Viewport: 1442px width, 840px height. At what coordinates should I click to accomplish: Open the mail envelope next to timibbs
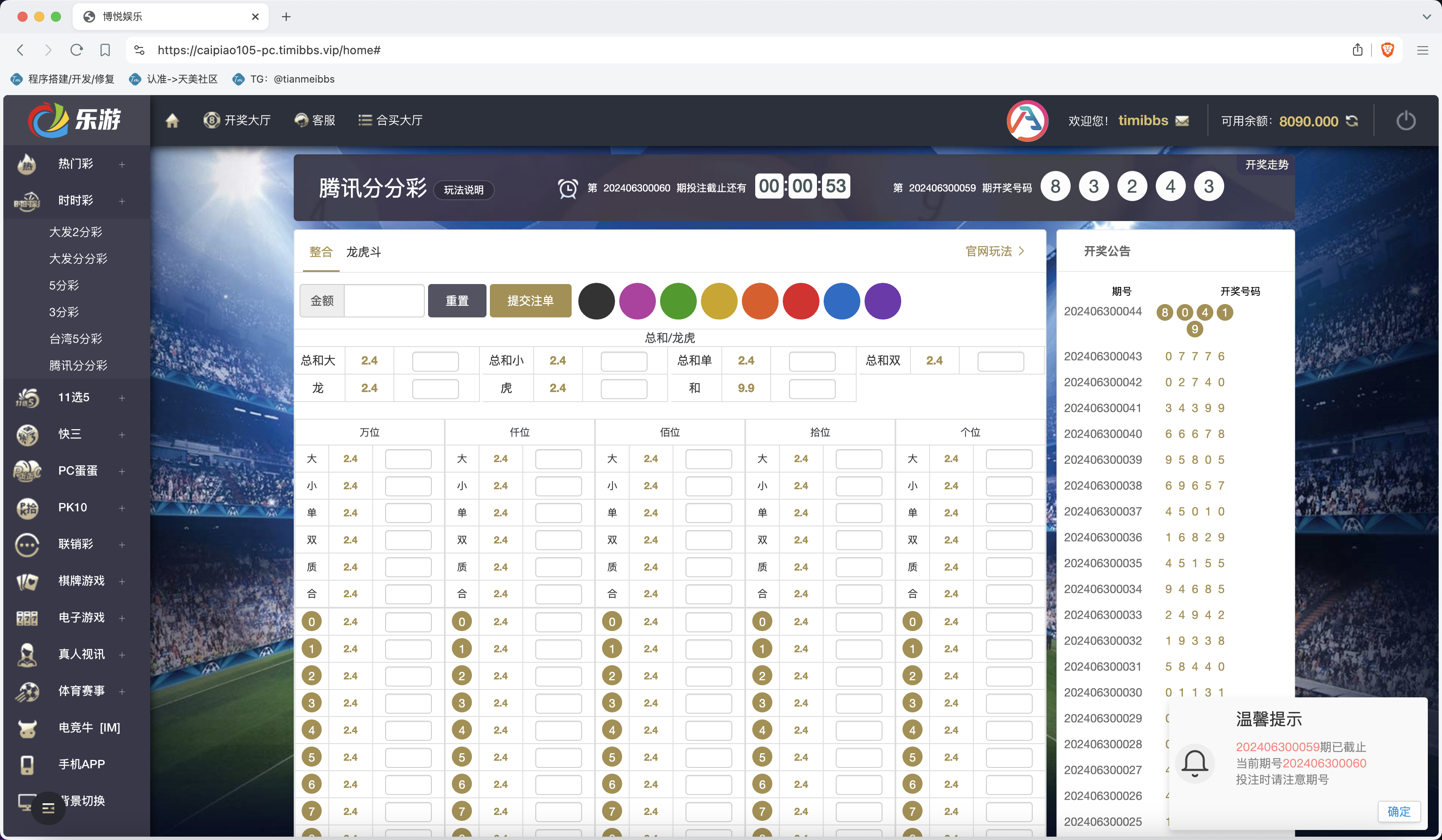pos(1182,121)
